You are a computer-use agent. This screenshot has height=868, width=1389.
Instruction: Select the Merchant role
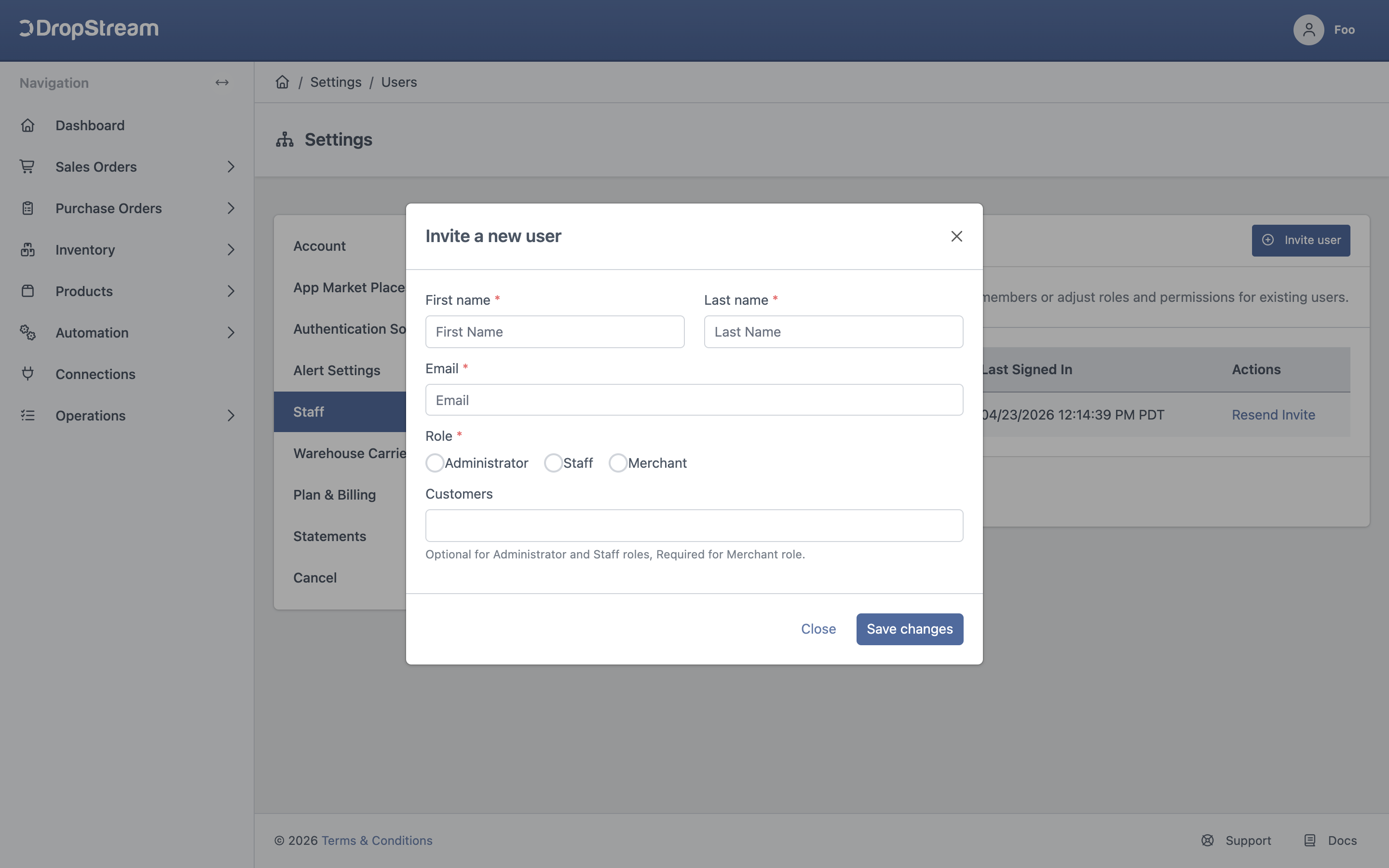click(618, 463)
